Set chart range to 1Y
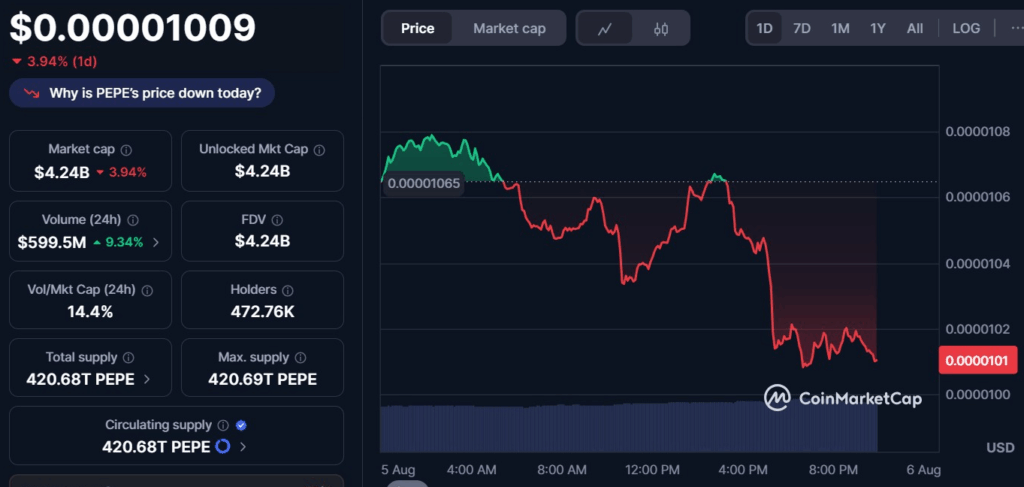1024x487 pixels. 878,28
